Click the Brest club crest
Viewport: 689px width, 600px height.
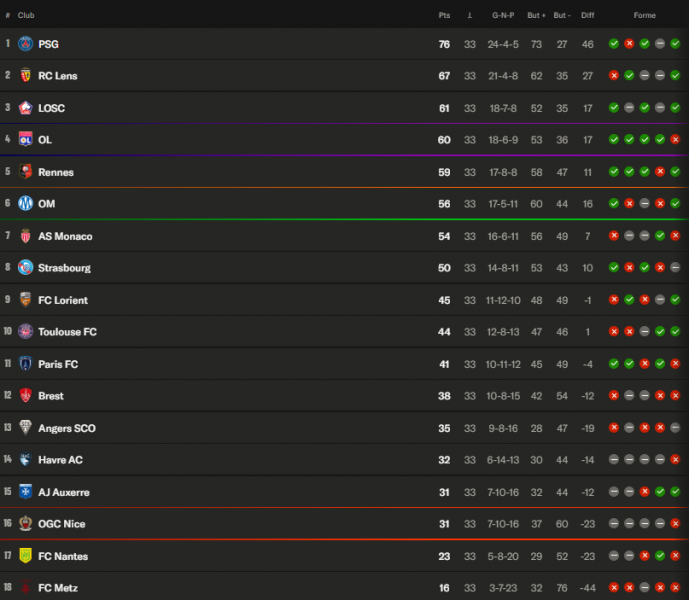(25, 395)
